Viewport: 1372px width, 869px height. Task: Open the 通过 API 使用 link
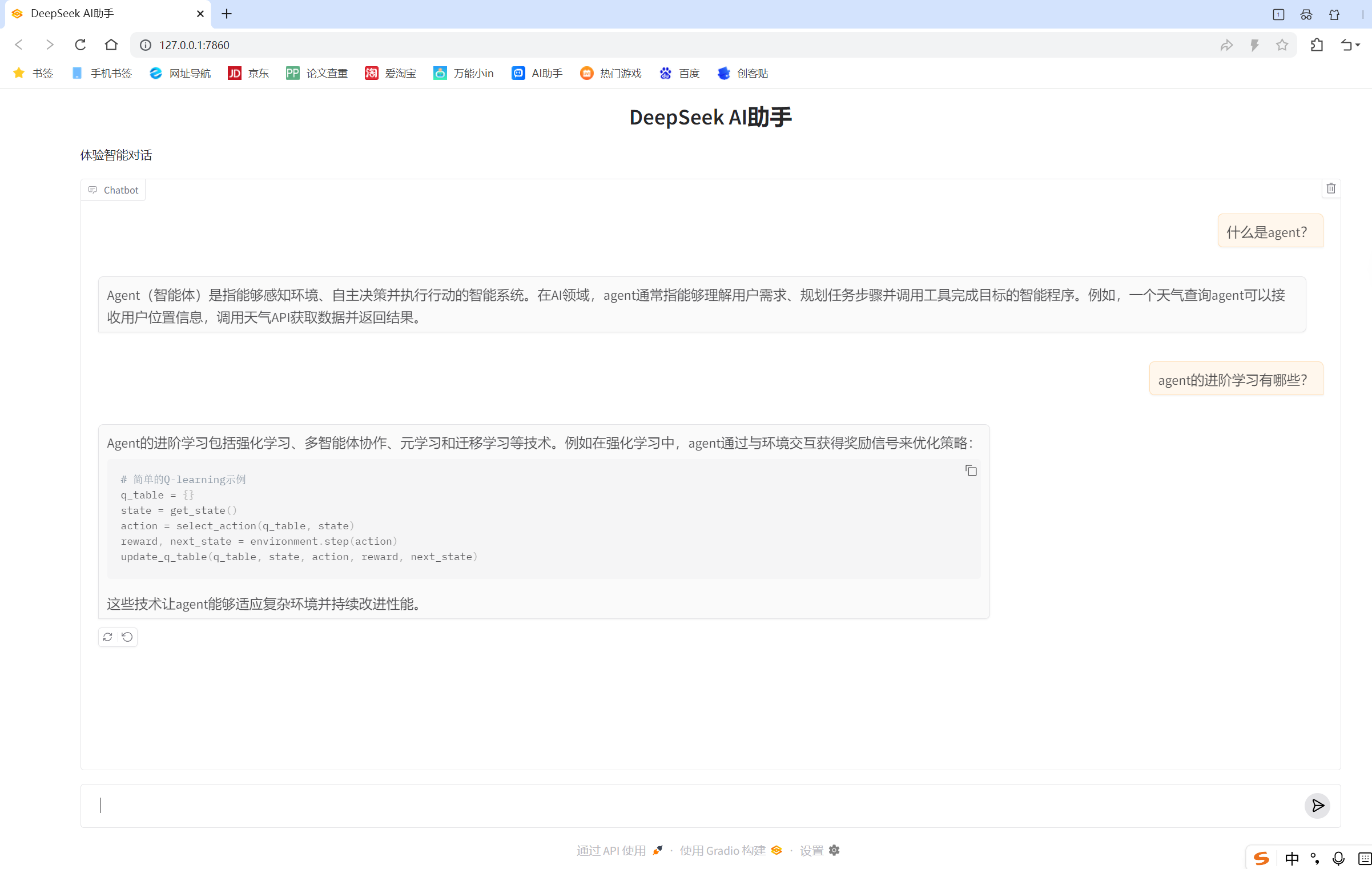click(x=619, y=850)
